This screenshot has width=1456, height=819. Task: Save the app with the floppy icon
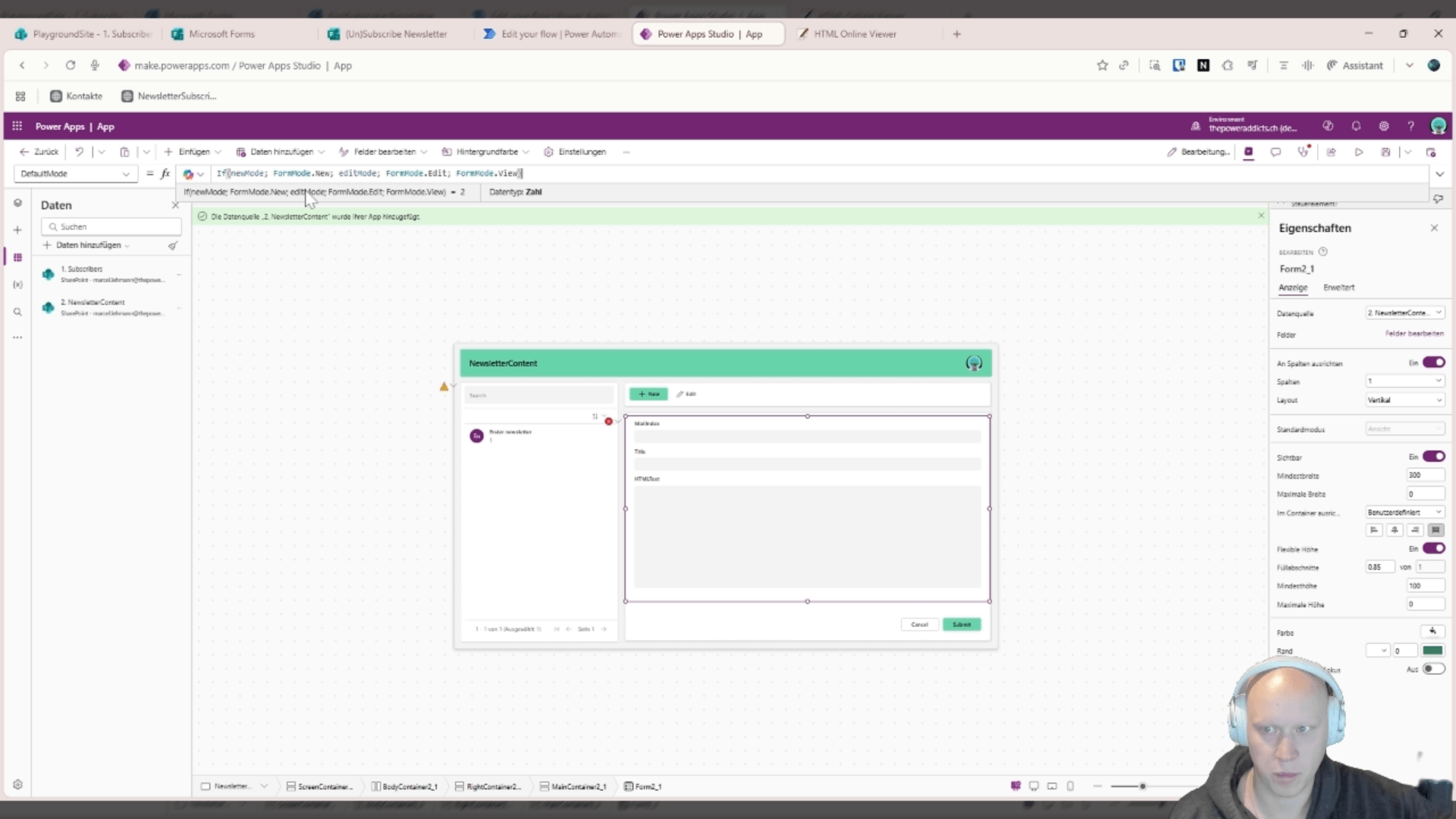1385,152
